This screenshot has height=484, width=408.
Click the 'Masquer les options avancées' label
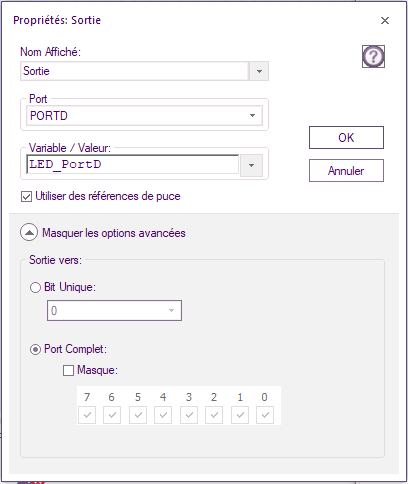pyautogui.click(x=114, y=233)
